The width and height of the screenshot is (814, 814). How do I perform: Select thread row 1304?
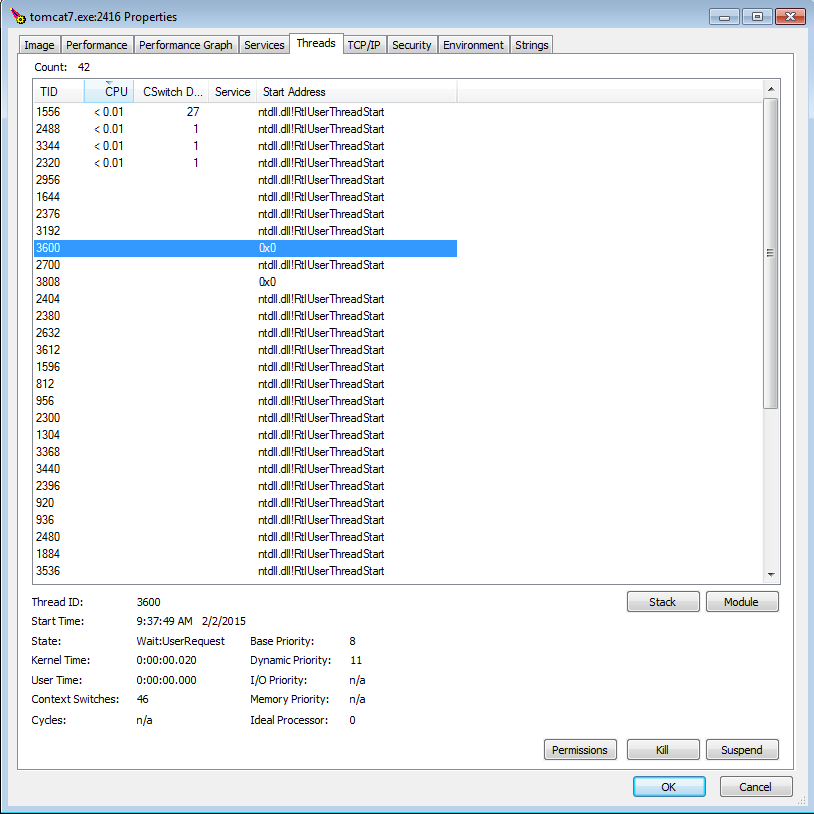coord(245,435)
